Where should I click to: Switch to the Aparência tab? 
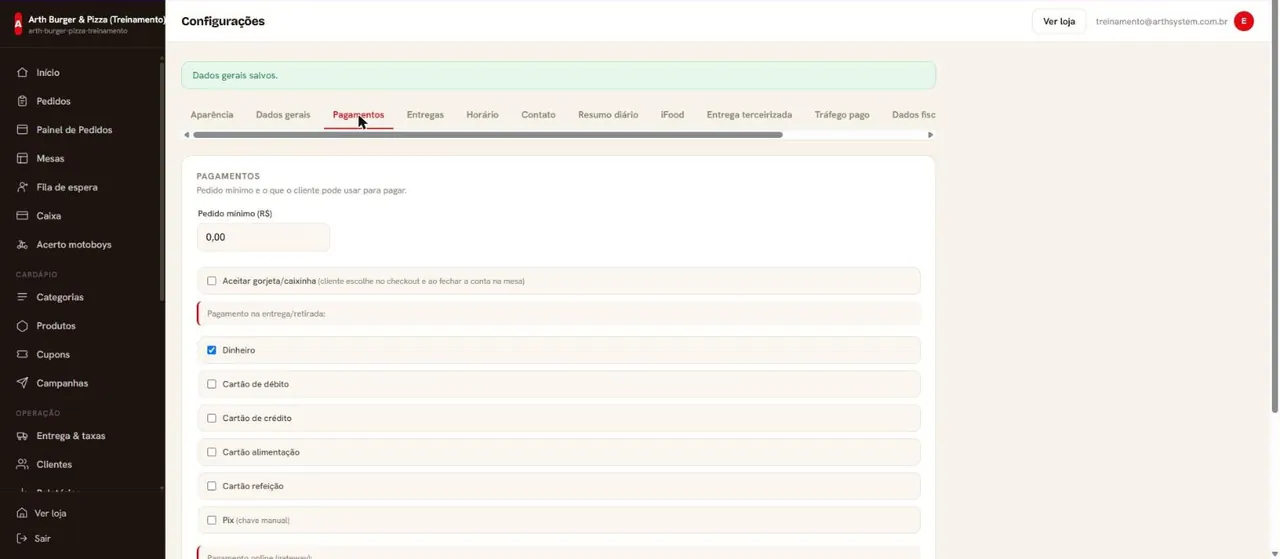pos(212,115)
